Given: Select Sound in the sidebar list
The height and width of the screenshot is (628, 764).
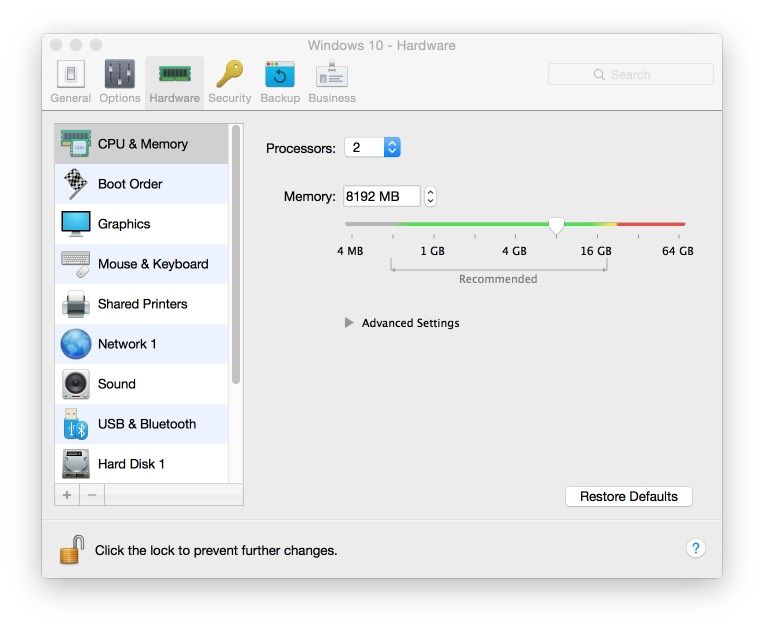Looking at the screenshot, I should pyautogui.click(x=141, y=384).
